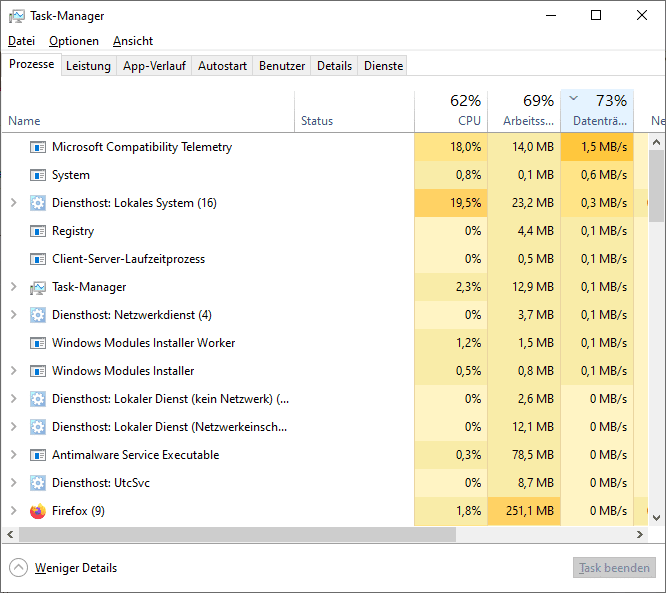
Task: Expand the Firefox (9) process group
Action: [13, 511]
